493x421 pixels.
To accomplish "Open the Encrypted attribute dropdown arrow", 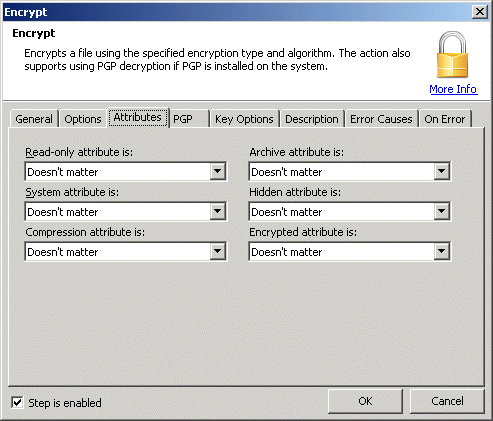I will (442, 251).
